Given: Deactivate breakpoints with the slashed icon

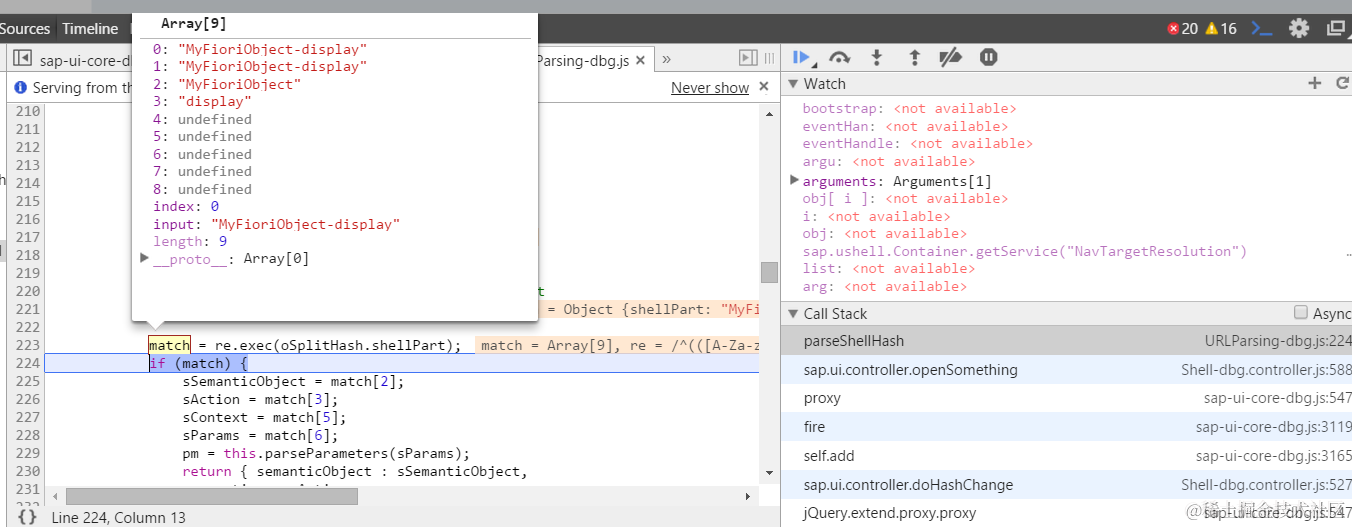Looking at the screenshot, I should point(950,58).
